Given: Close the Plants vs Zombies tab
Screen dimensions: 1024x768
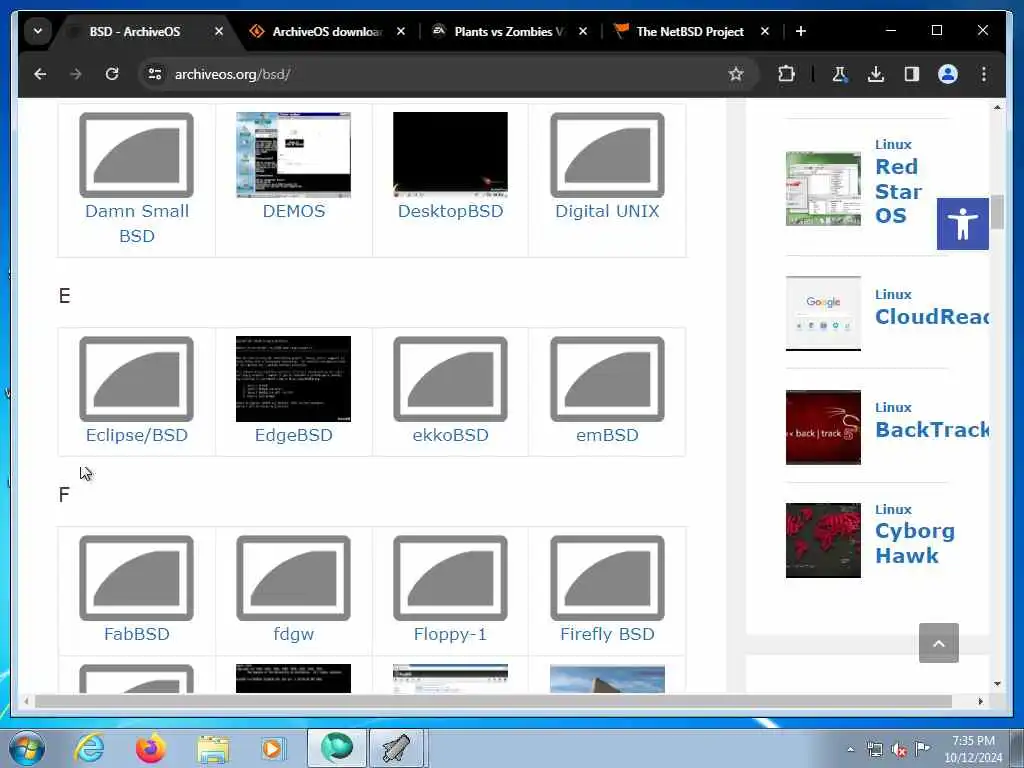Looking at the screenshot, I should (x=583, y=31).
